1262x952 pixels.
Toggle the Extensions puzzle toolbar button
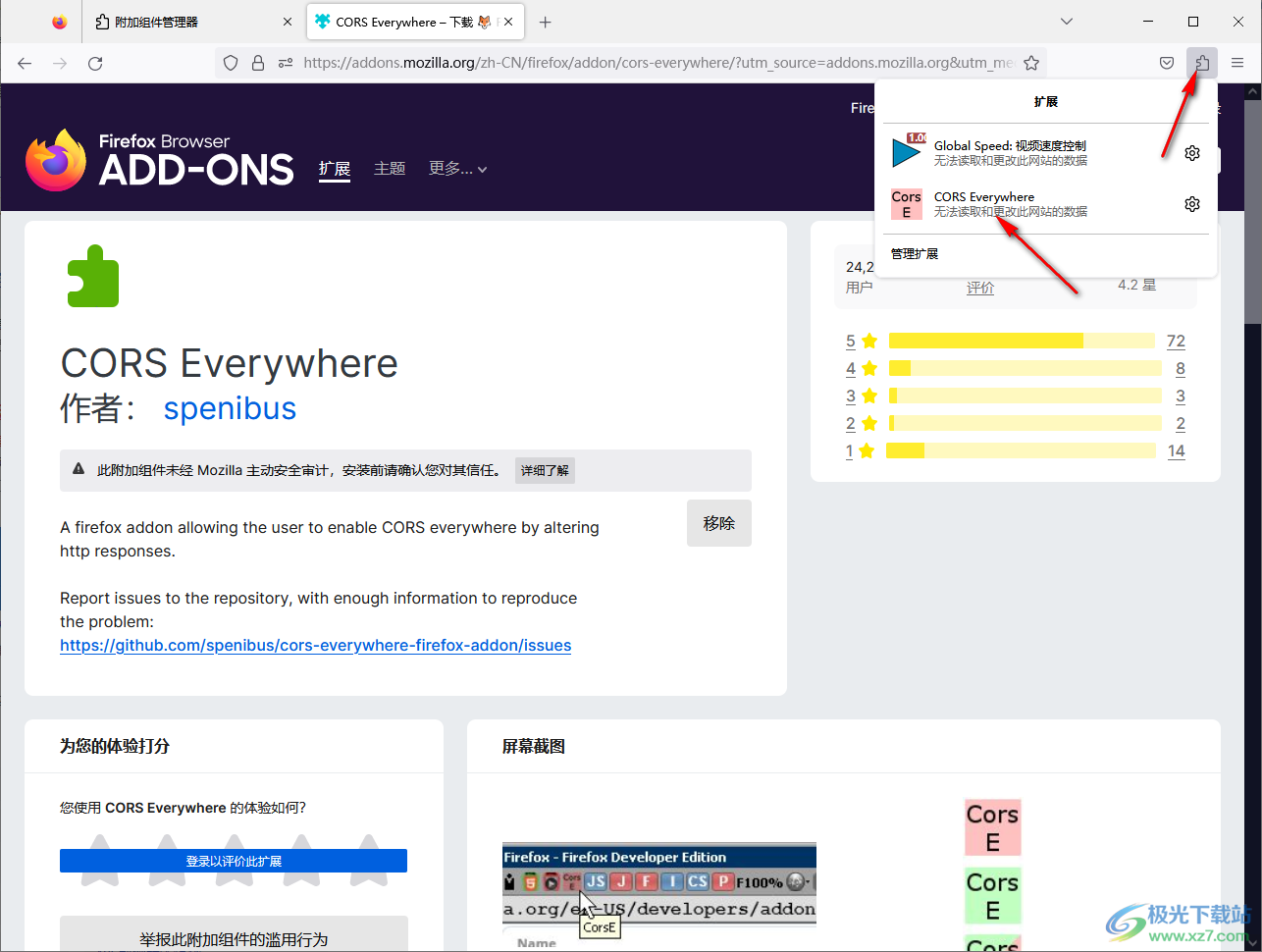(1202, 63)
